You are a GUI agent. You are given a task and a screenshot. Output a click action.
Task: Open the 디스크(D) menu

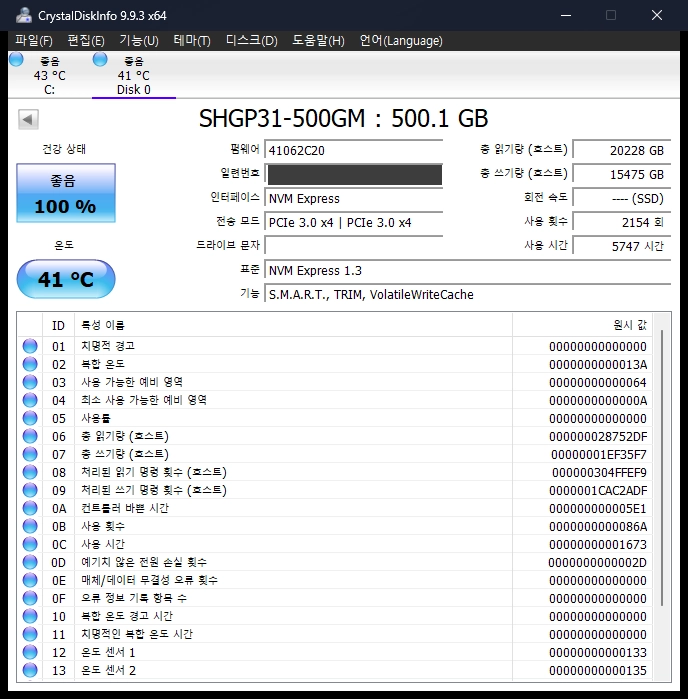tap(251, 41)
